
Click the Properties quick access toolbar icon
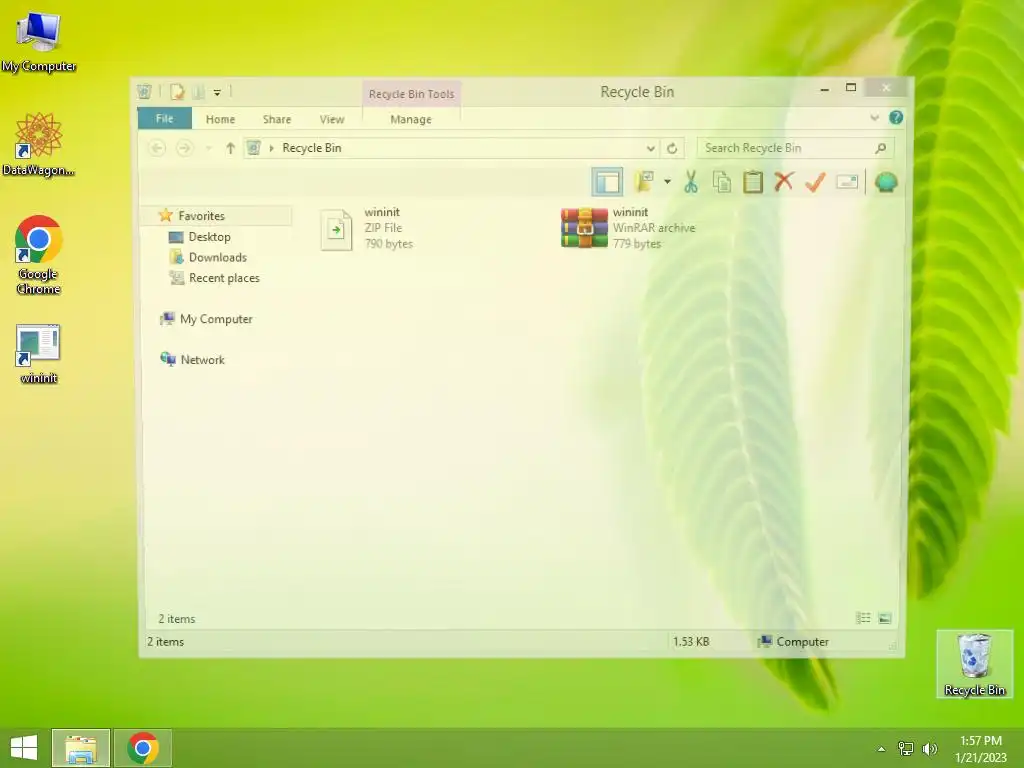point(177,92)
